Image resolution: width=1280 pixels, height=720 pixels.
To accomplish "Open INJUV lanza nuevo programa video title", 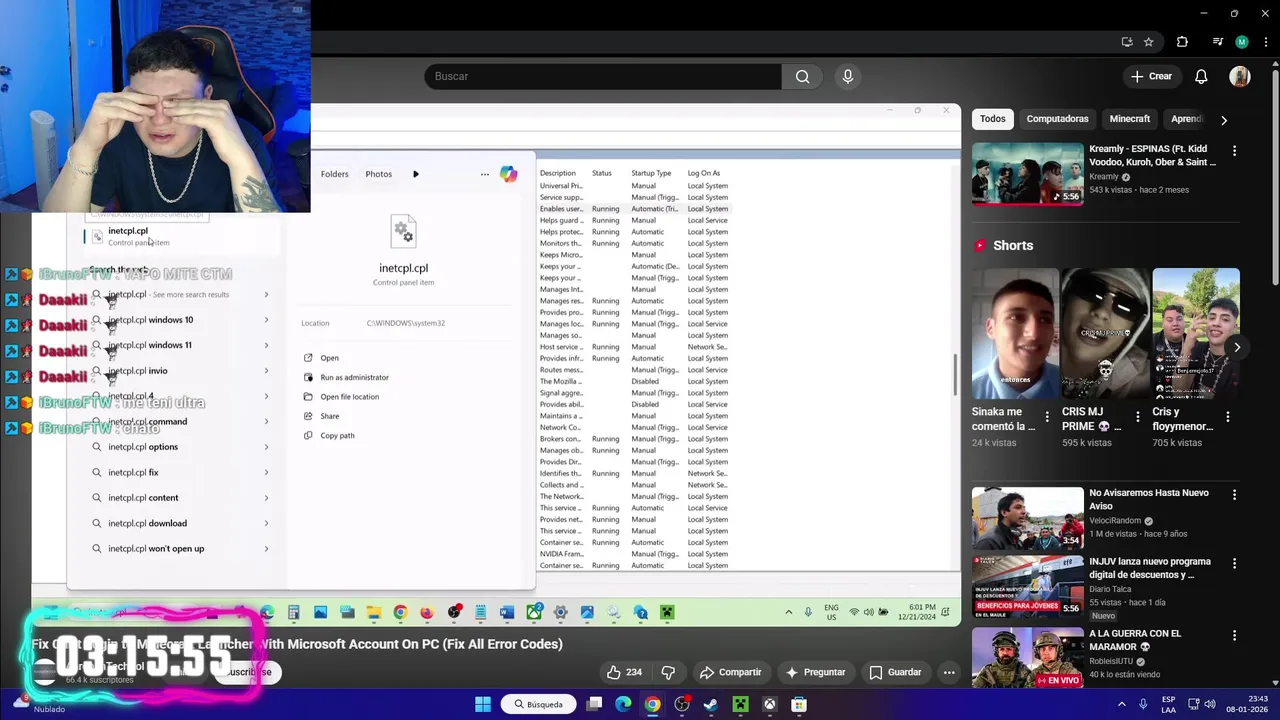I will click(x=1150, y=568).
